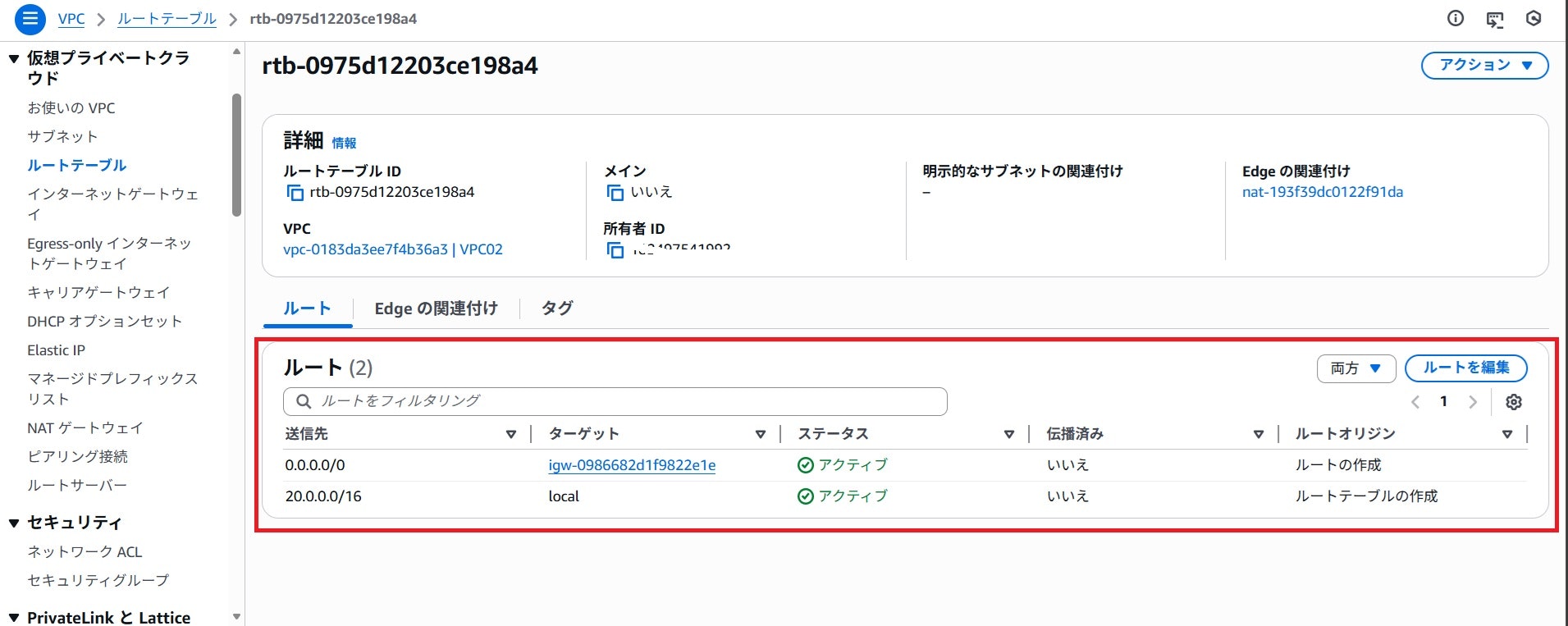1568x626 pixels.
Task: Open VPC link vpc-0183da3ee7f4b36a3 | VPC02
Action: (x=393, y=249)
